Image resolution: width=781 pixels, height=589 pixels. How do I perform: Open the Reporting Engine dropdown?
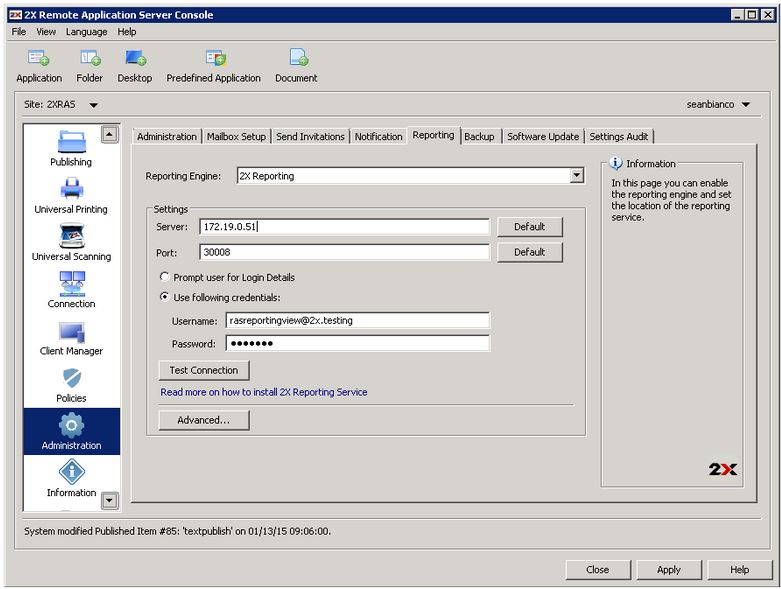[x=577, y=175]
